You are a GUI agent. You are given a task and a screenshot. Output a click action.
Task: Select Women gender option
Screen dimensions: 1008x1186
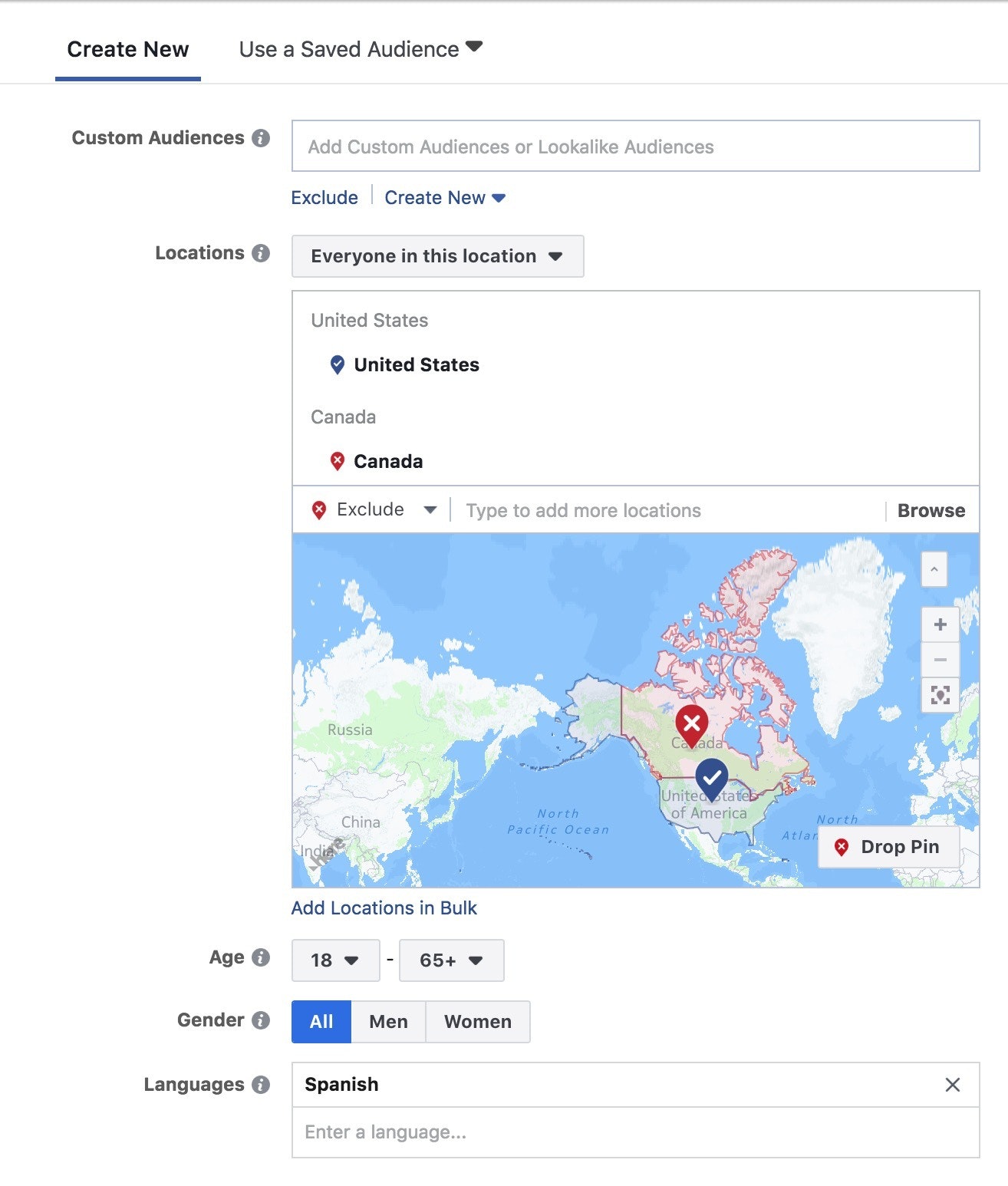[x=477, y=1022]
